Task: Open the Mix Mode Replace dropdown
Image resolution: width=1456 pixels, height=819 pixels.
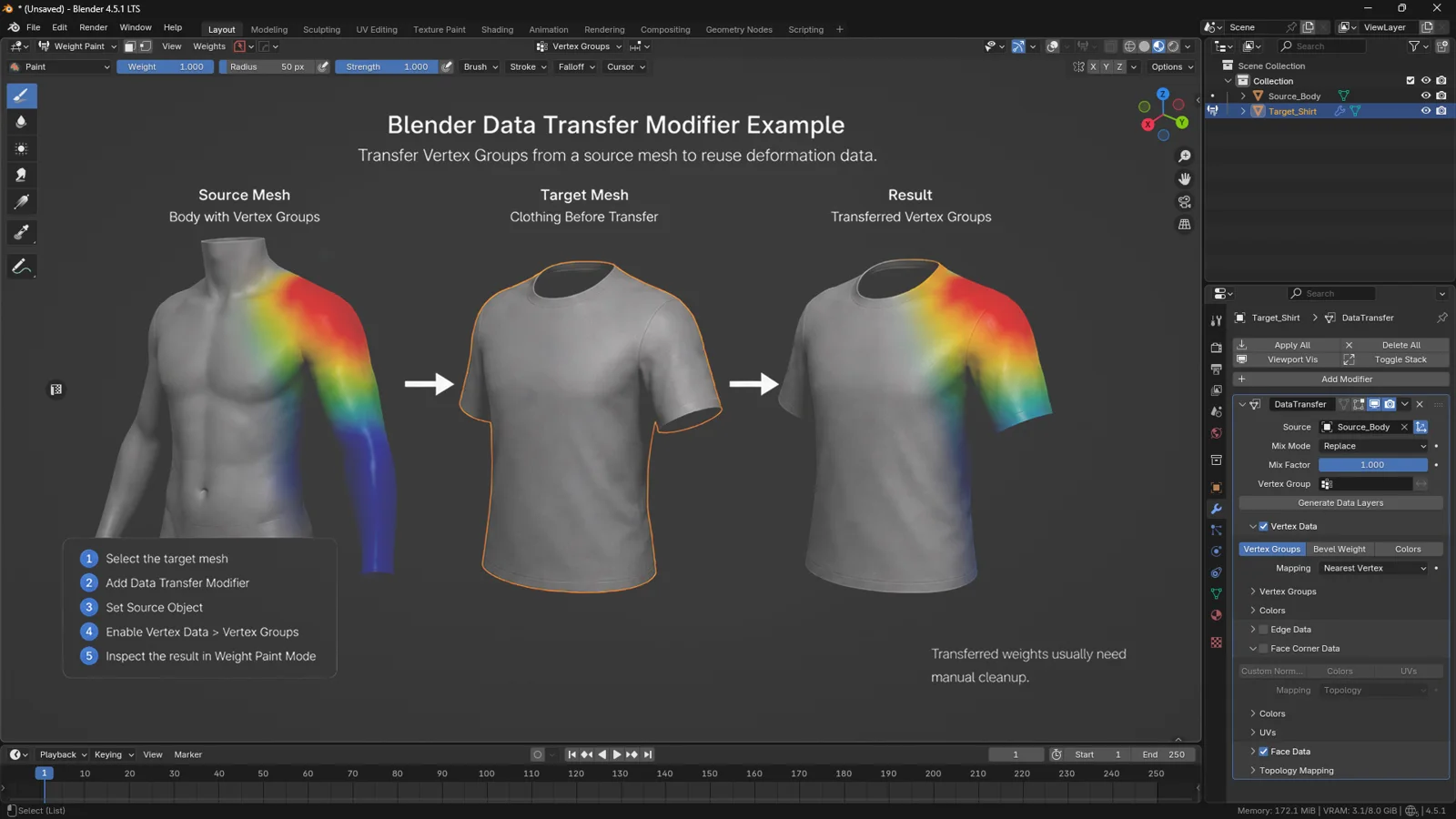Action: [x=1374, y=446]
